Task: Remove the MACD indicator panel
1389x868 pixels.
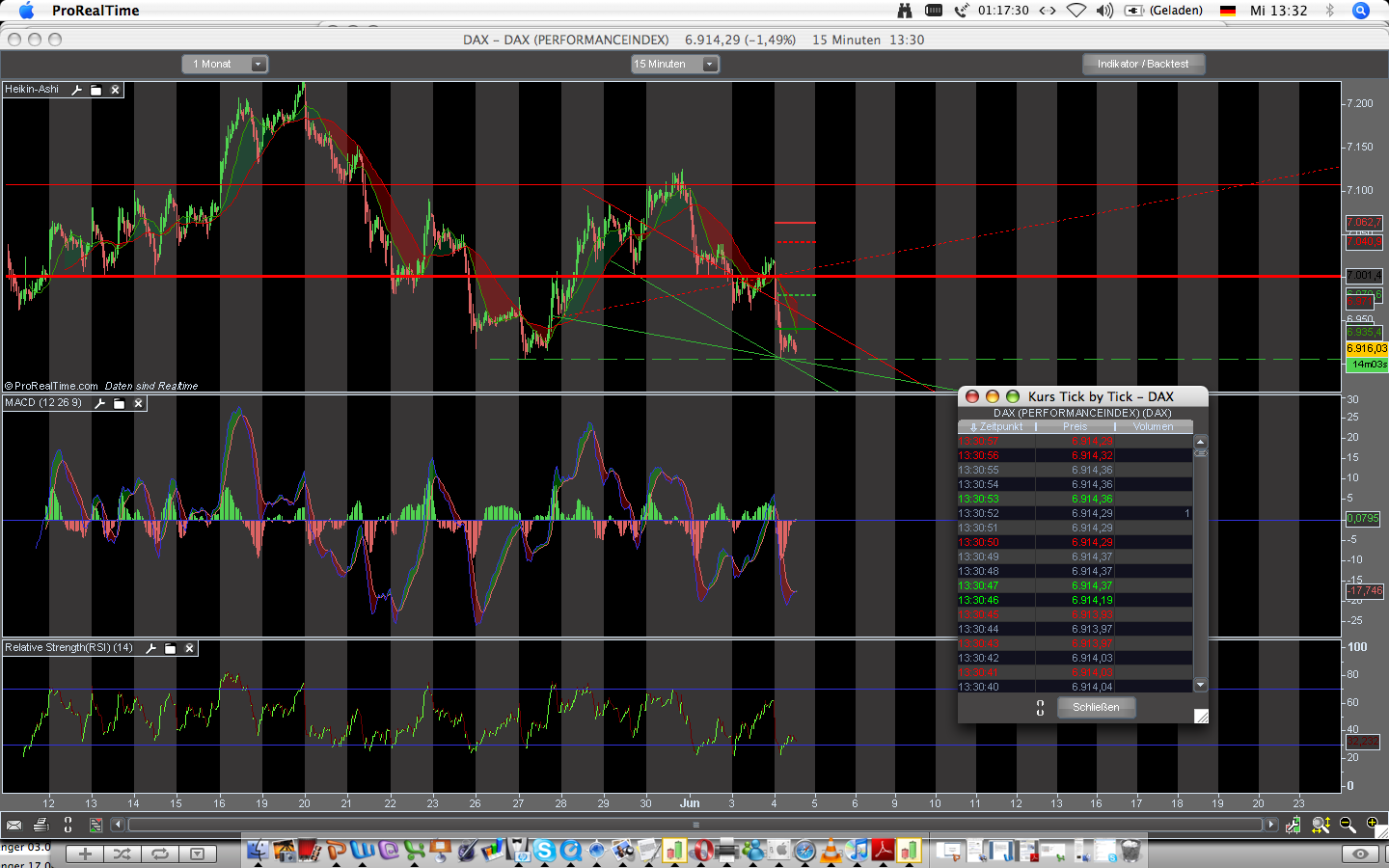Action: 138,403
